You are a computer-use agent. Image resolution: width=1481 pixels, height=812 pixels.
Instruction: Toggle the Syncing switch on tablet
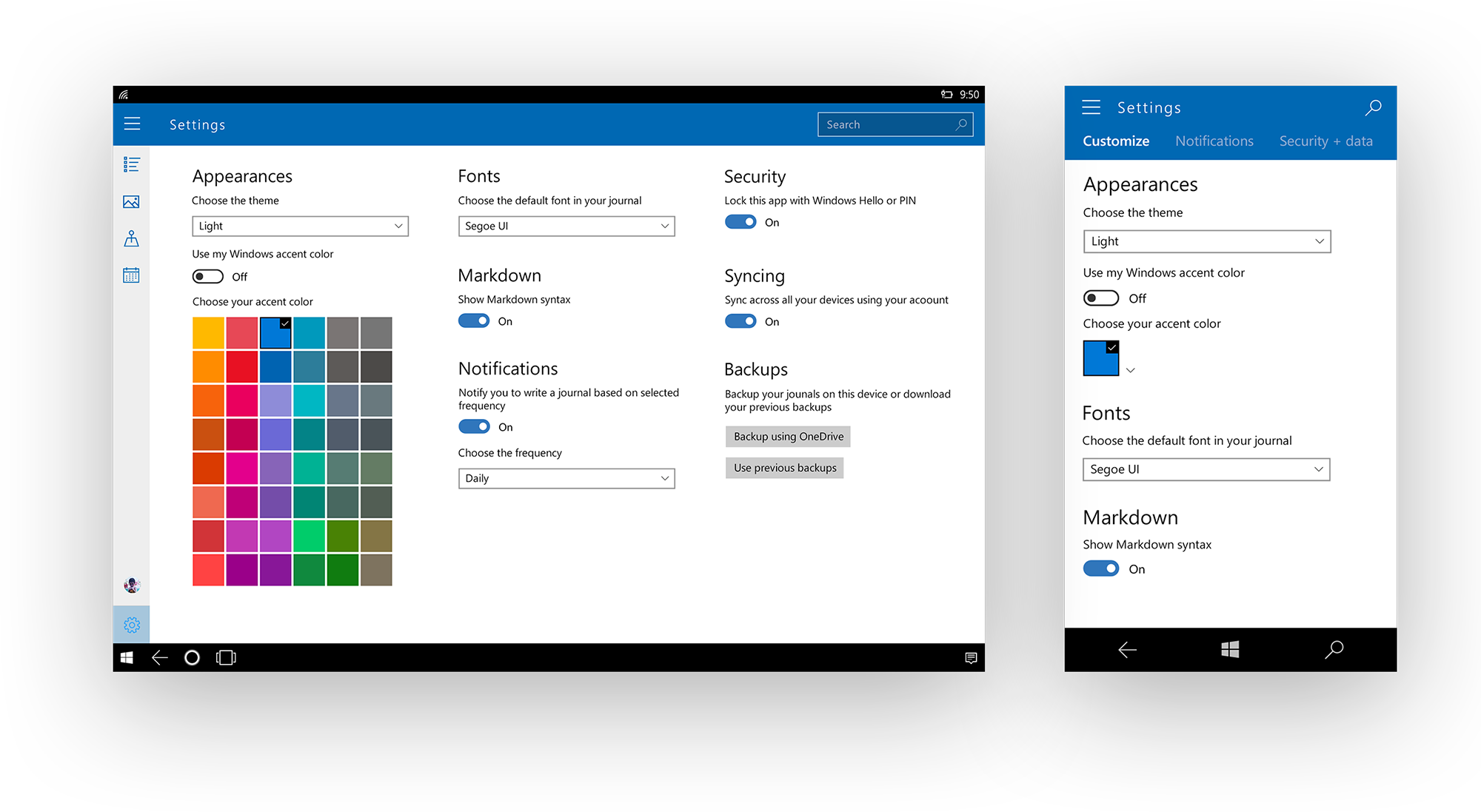740,321
